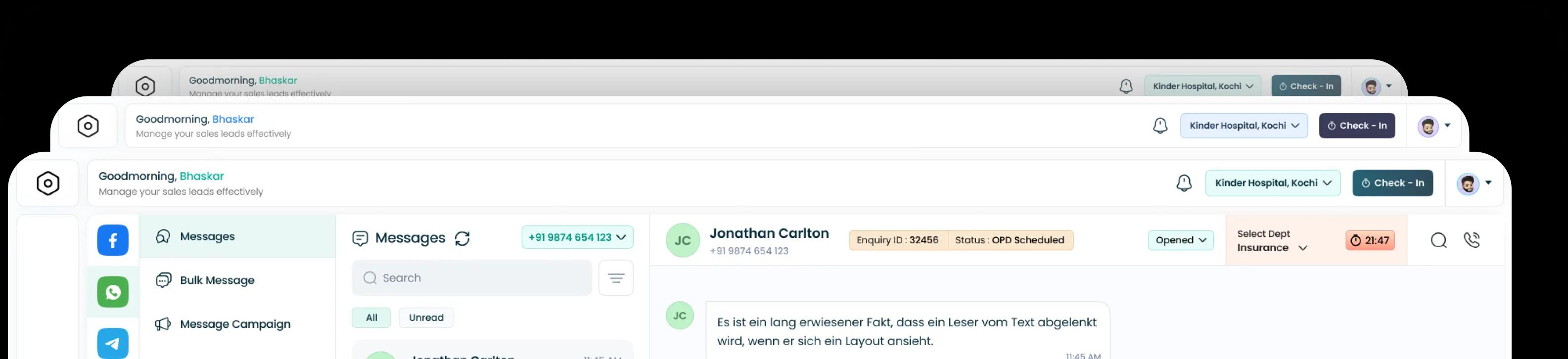Click the hexagon logo in front window
Screen dimensions: 1568x359
tap(48, 183)
